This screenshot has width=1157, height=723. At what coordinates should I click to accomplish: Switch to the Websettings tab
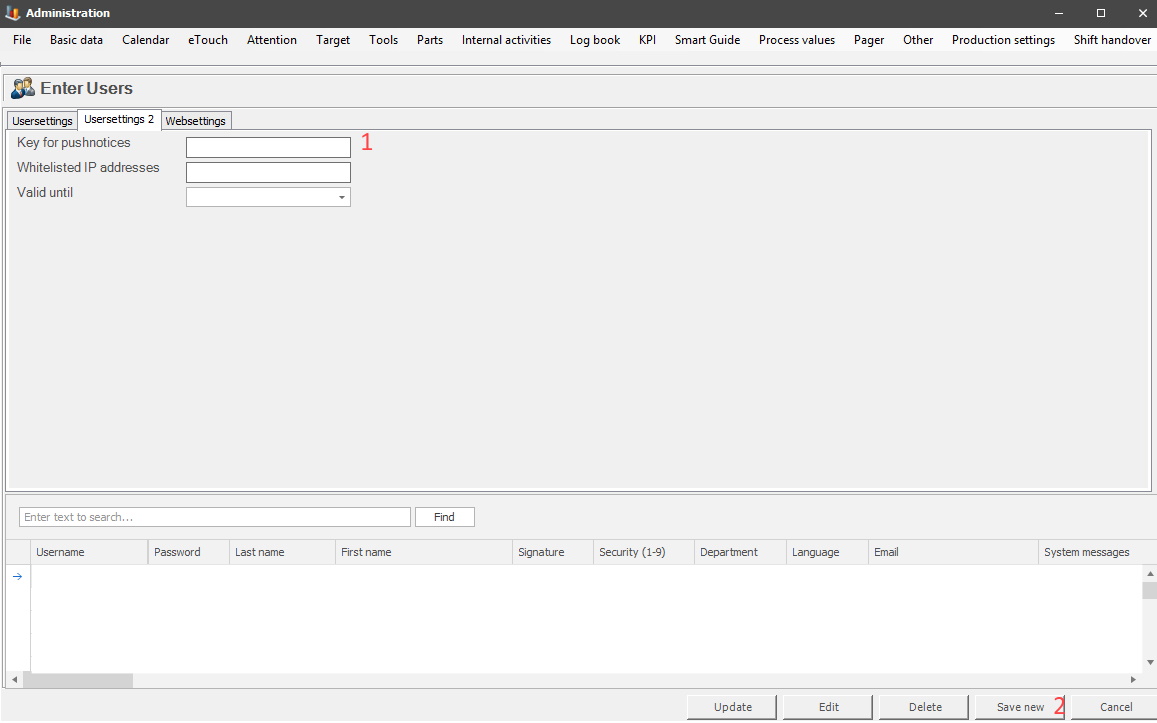pyautogui.click(x=196, y=121)
